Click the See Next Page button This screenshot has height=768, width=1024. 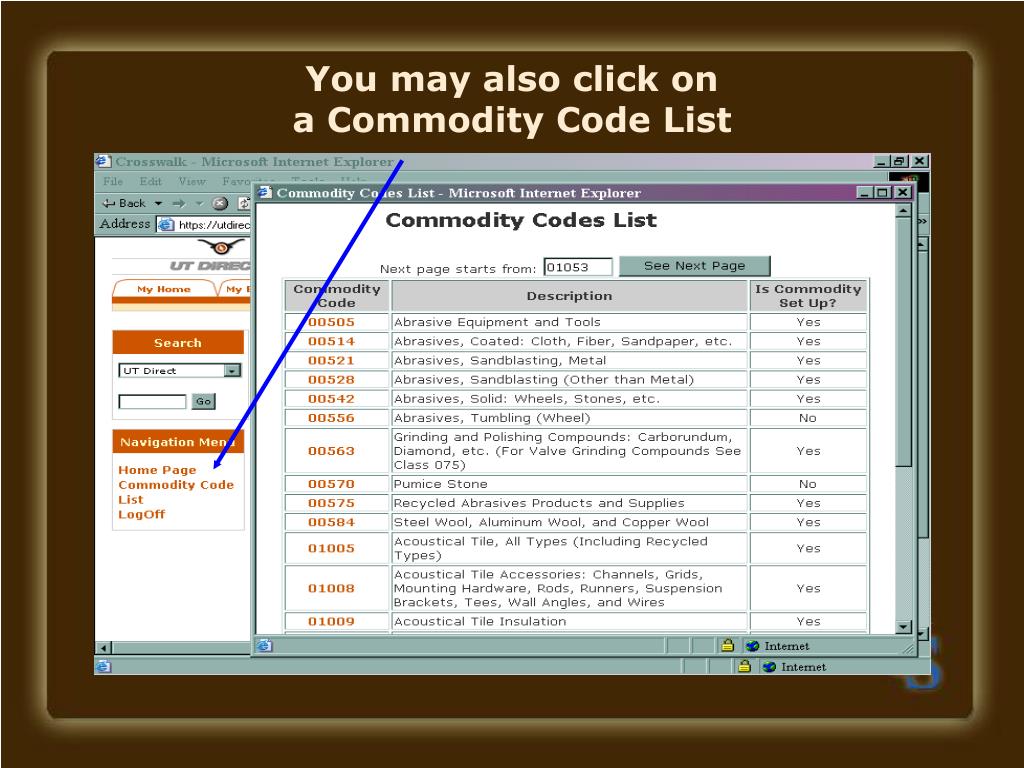tap(694, 266)
